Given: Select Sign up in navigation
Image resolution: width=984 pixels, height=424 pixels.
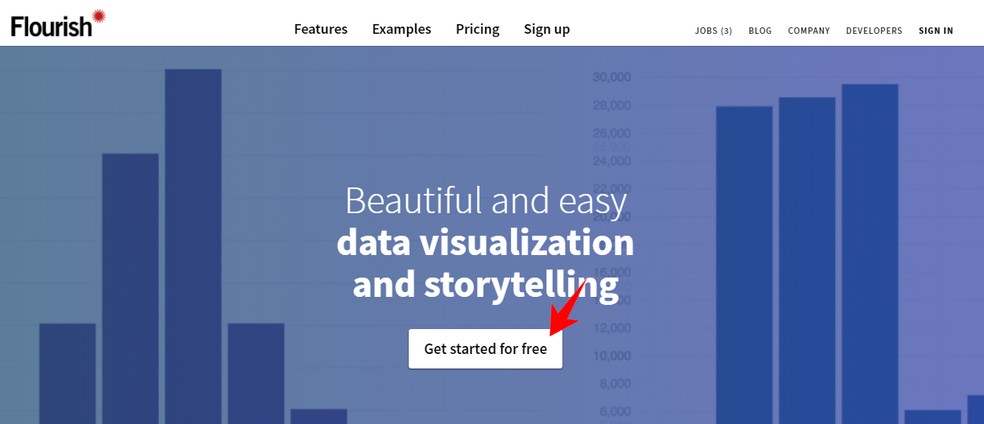Looking at the screenshot, I should (x=546, y=29).
